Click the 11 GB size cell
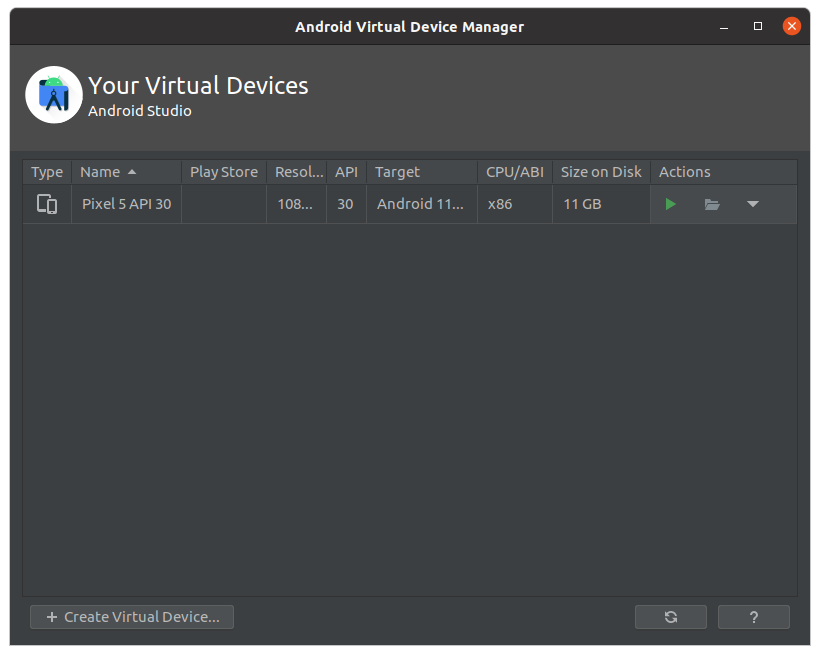This screenshot has height=655, width=820. [x=601, y=204]
